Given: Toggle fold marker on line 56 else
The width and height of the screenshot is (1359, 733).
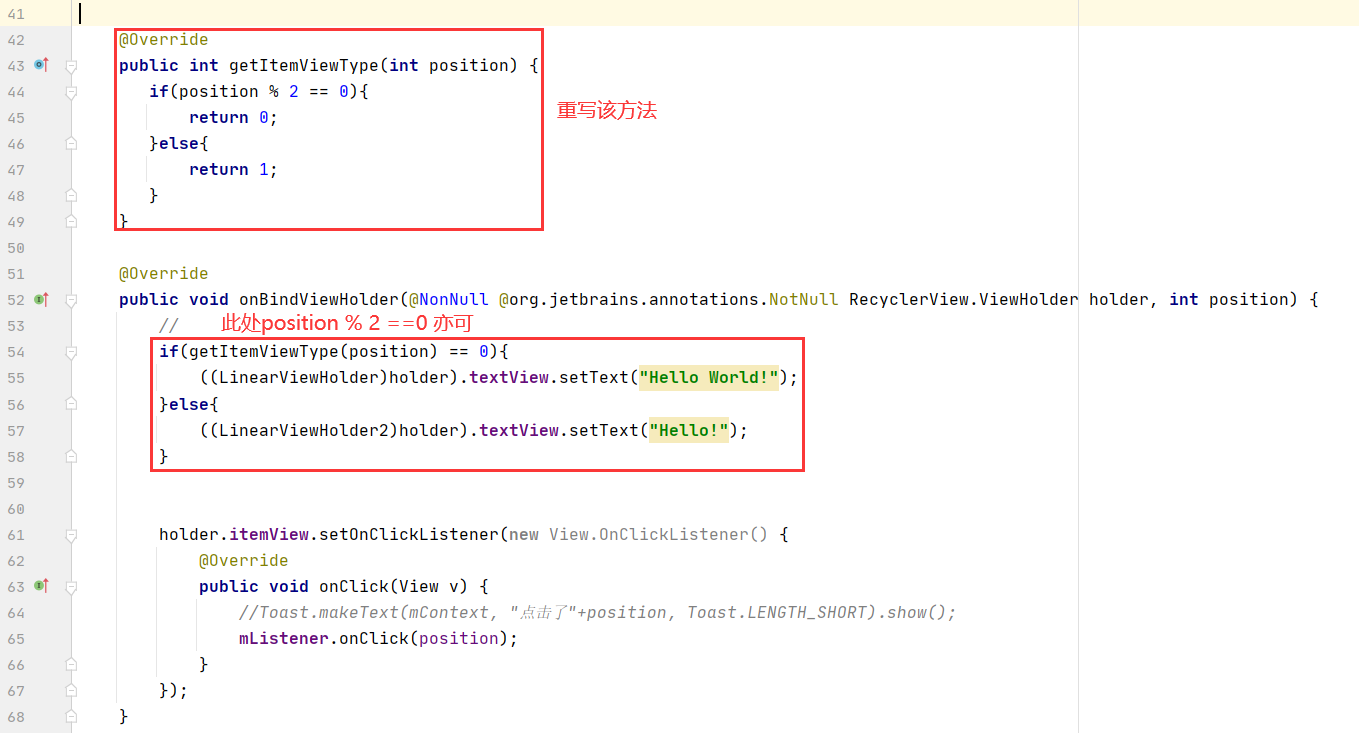Looking at the screenshot, I should 71,404.
